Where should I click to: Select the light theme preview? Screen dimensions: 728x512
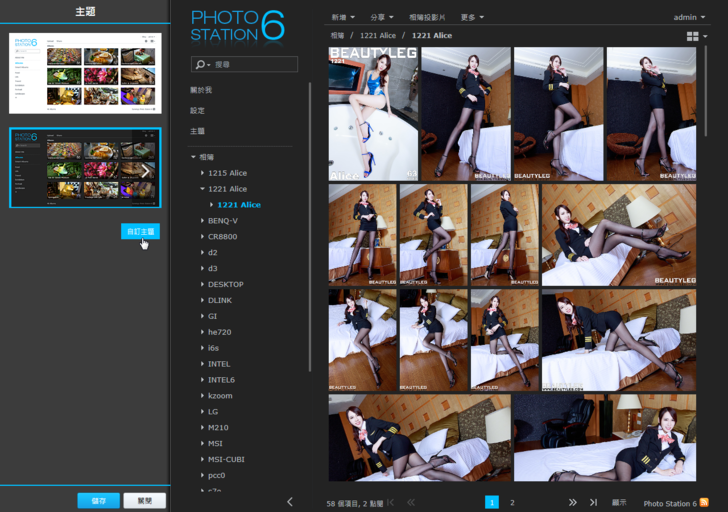(x=85, y=71)
